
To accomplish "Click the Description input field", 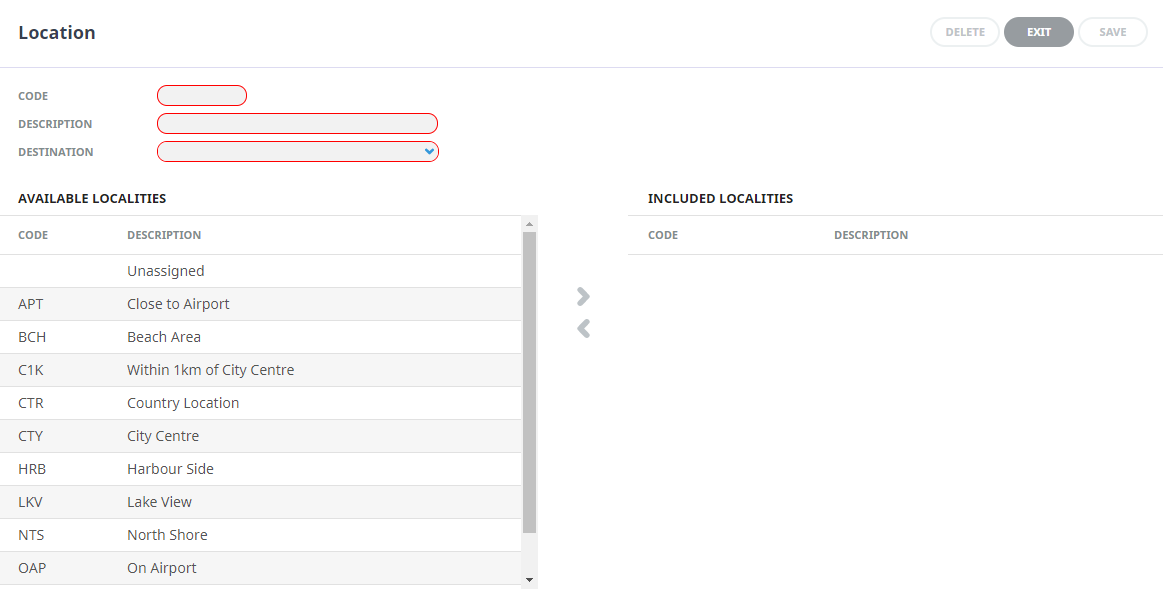I will [x=297, y=124].
